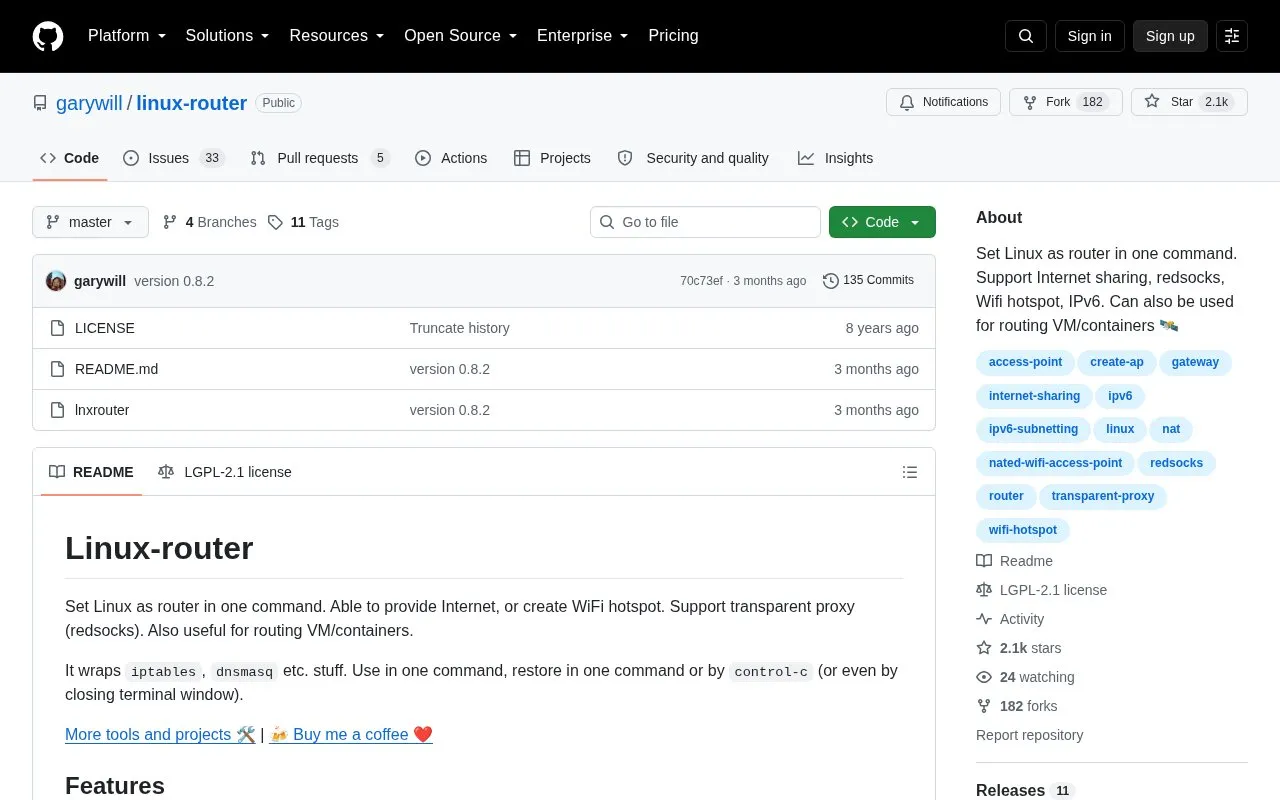Open the 135 Commits history
The height and width of the screenshot is (800, 1280).
pos(868,280)
